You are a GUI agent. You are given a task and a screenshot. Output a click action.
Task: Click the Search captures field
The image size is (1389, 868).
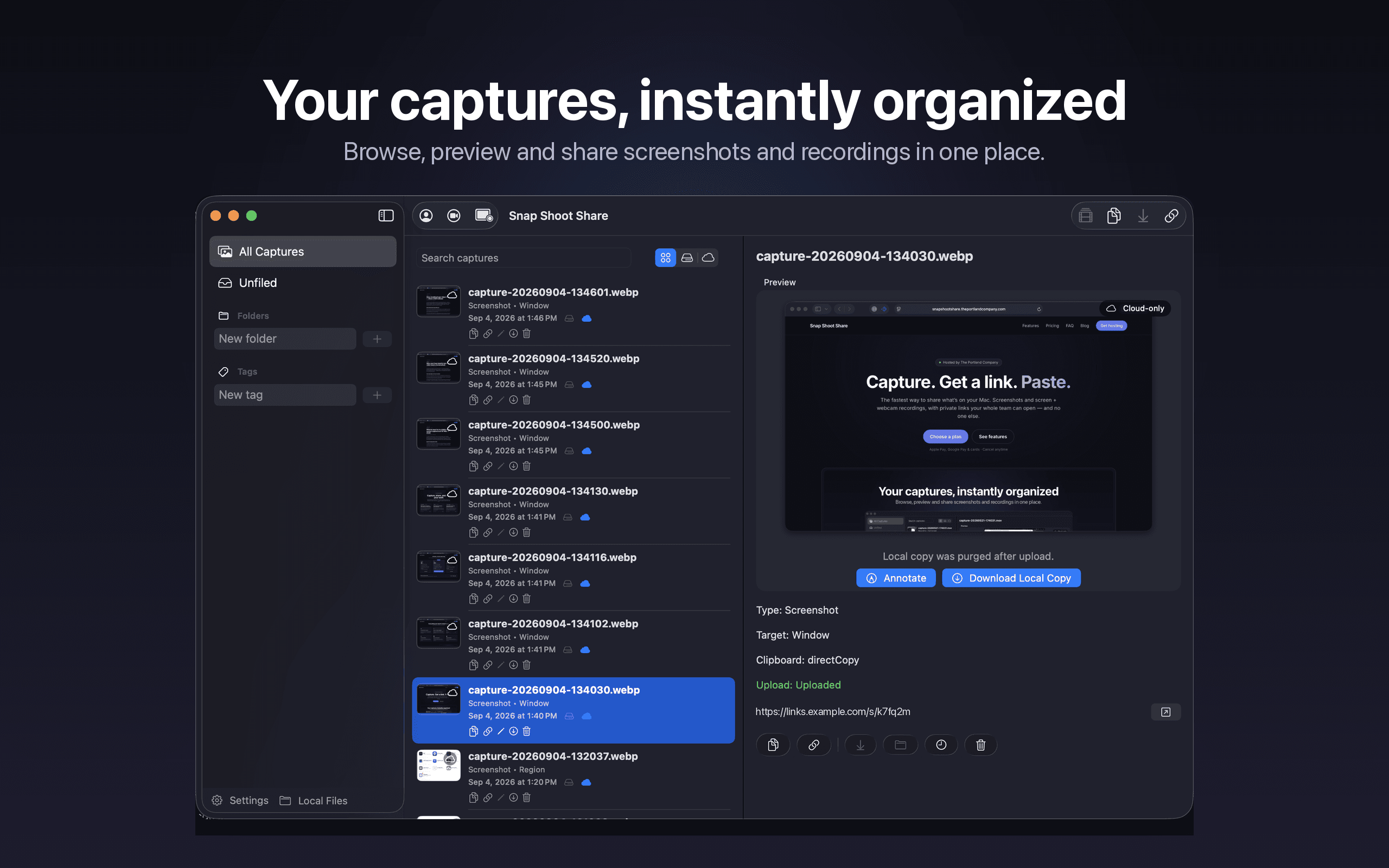pos(524,258)
